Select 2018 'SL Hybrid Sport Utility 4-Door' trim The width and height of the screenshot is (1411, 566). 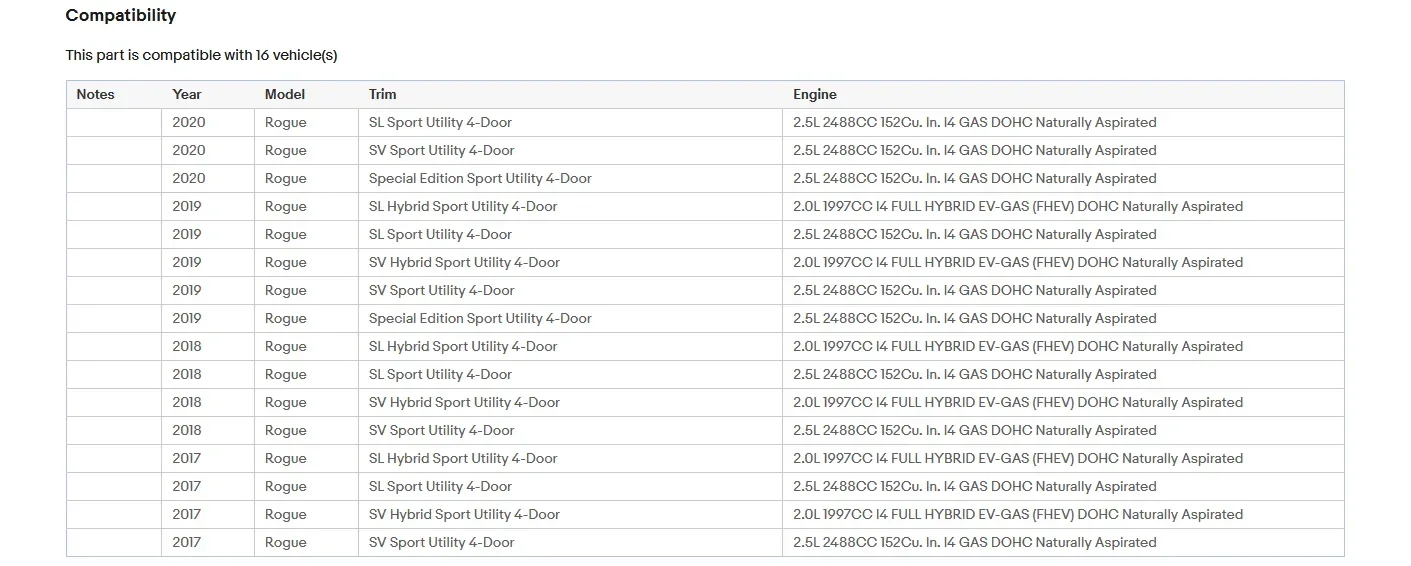coord(463,347)
